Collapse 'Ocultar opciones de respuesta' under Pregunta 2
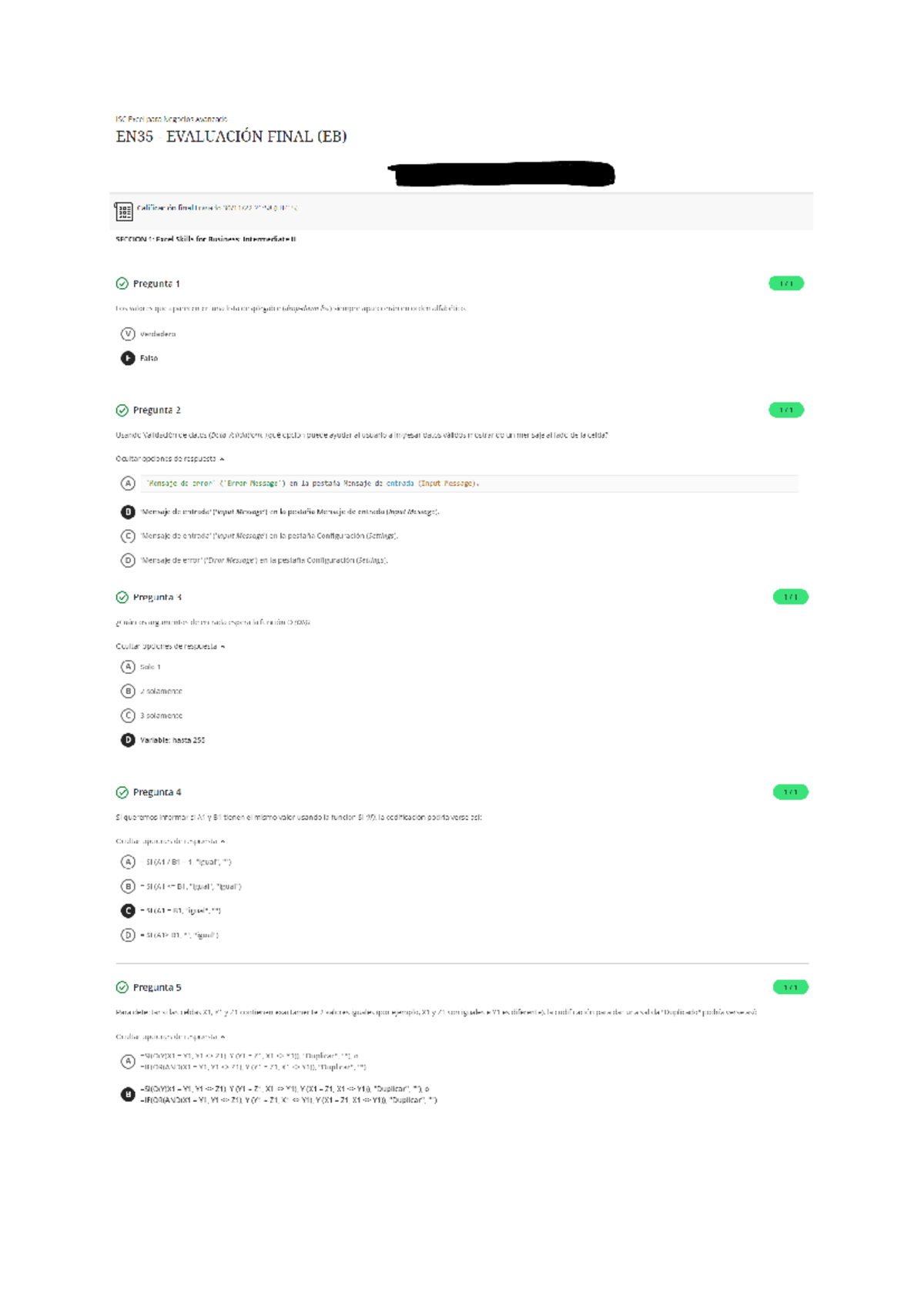This screenshot has height=1306, width=924. point(170,459)
